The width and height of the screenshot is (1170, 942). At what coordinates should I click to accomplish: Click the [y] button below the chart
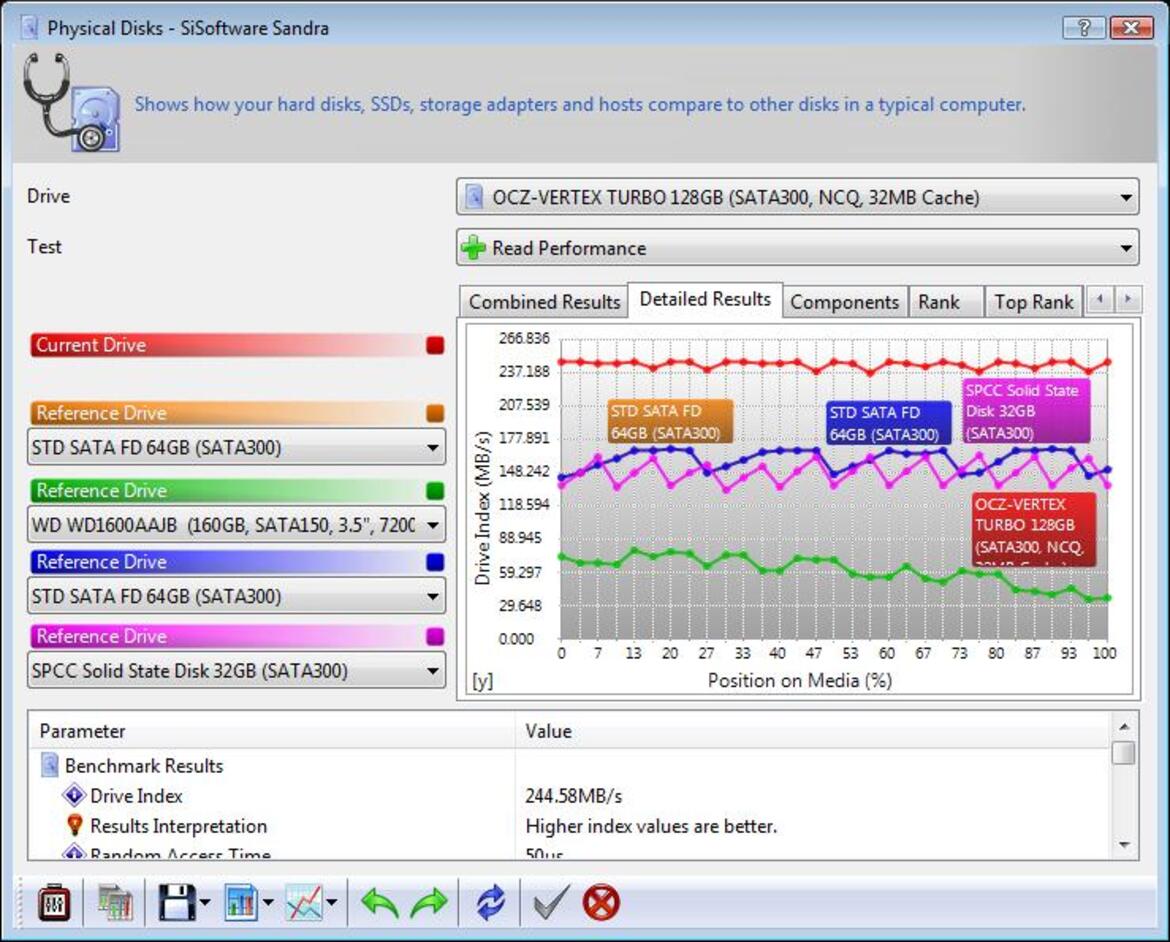(x=482, y=680)
